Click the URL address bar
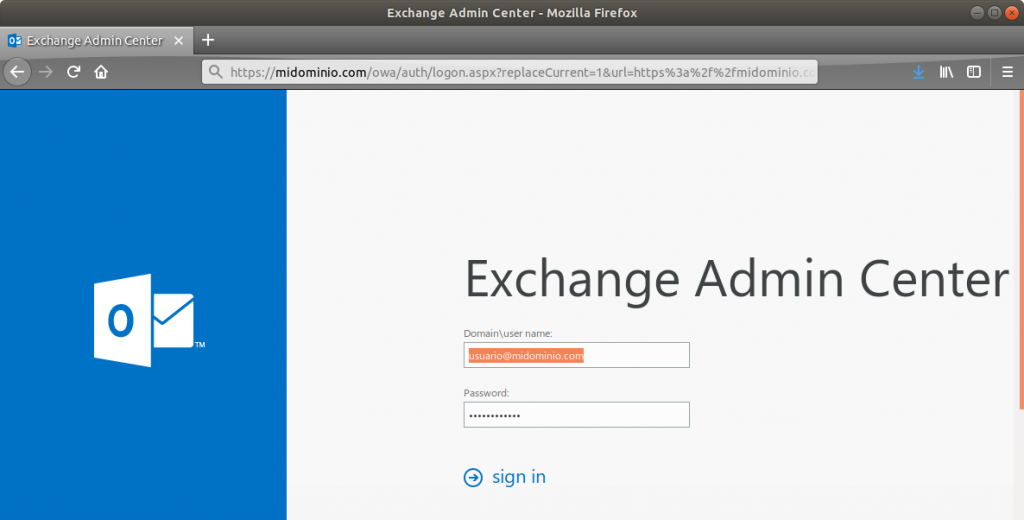The height and width of the screenshot is (520, 1024). 509,72
